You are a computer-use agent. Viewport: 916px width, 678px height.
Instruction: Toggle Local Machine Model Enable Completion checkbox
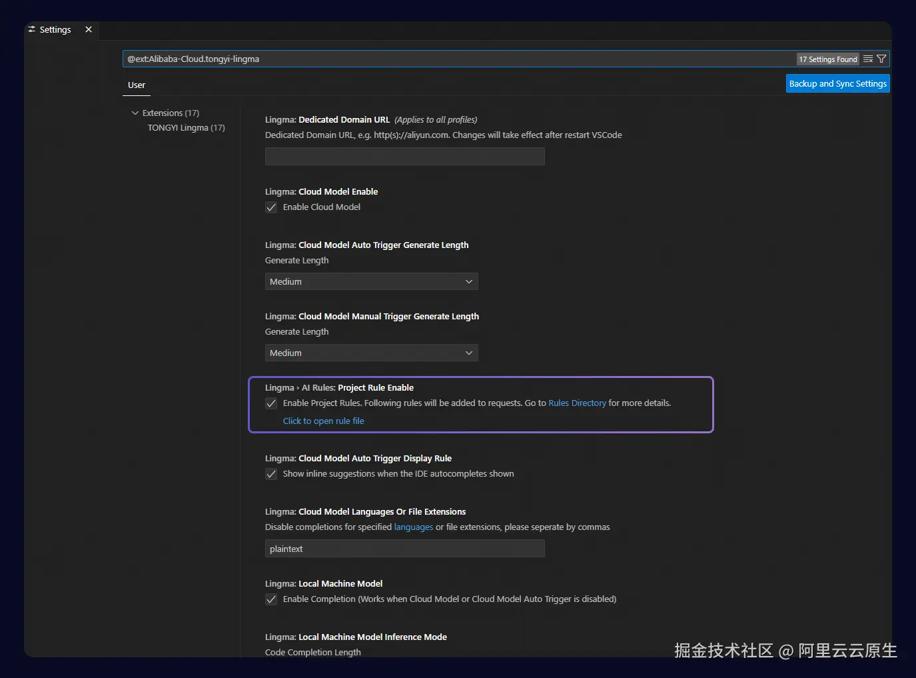click(x=271, y=599)
